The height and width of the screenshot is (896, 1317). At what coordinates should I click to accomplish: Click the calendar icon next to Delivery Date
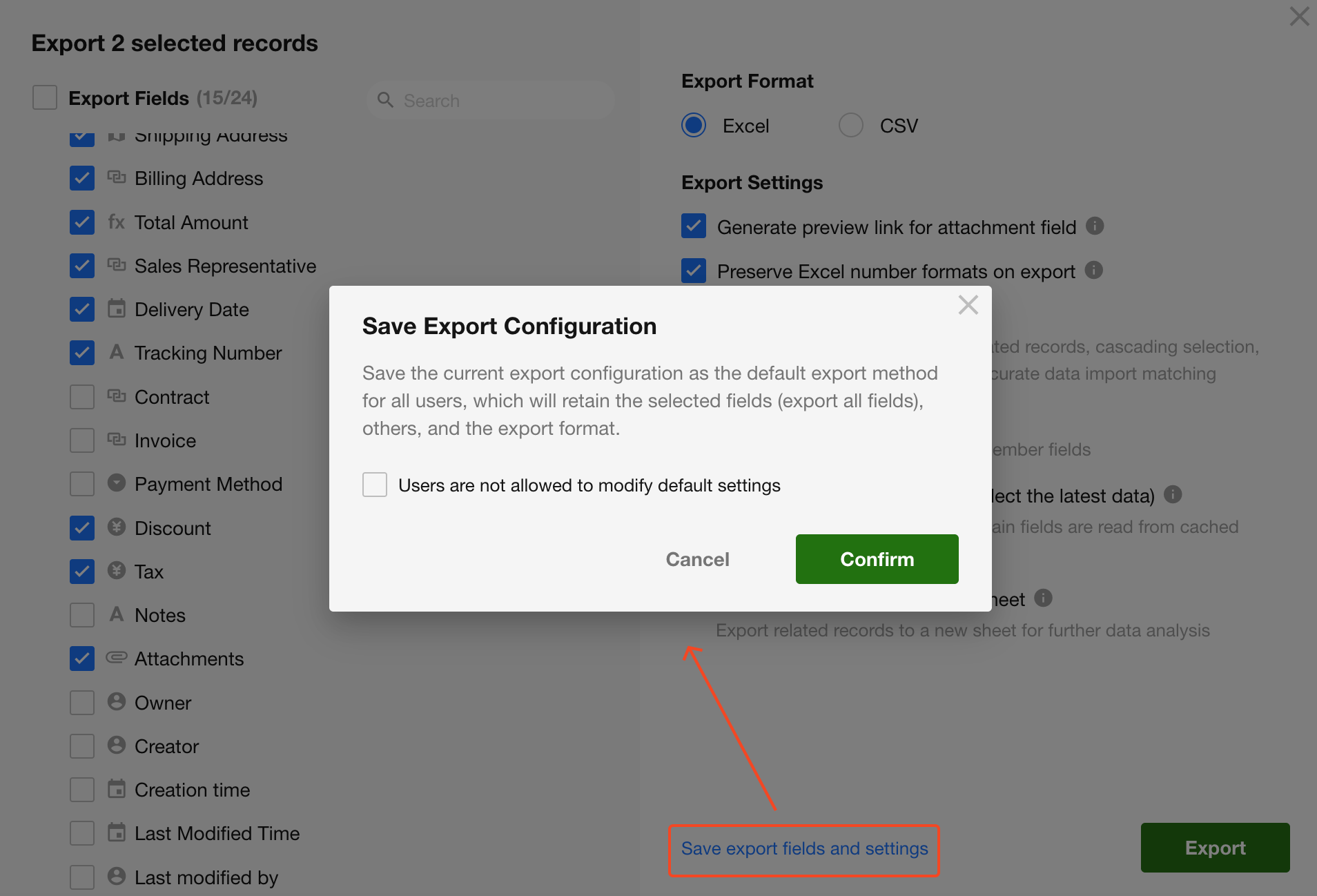tap(117, 309)
